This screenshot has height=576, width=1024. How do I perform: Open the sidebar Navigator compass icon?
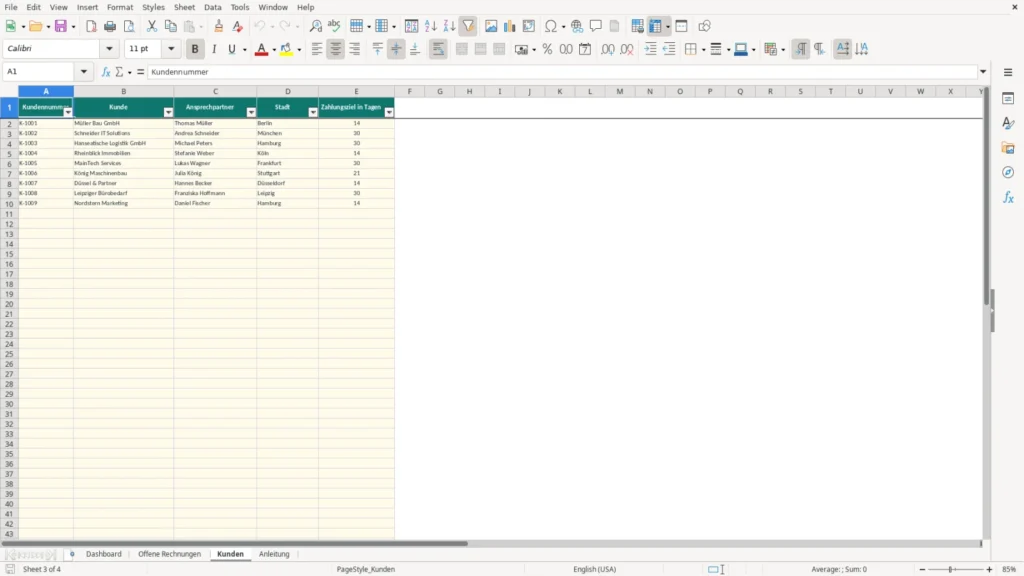pos(1008,172)
